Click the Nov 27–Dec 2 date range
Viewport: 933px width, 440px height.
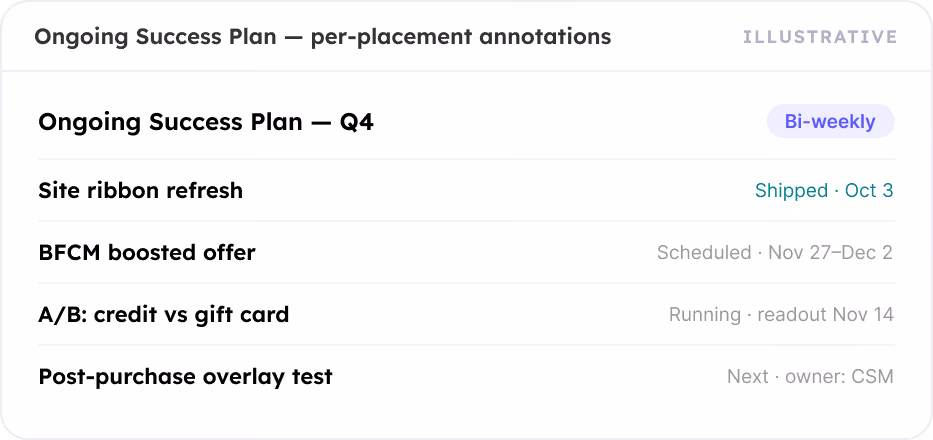pyautogui.click(x=831, y=252)
